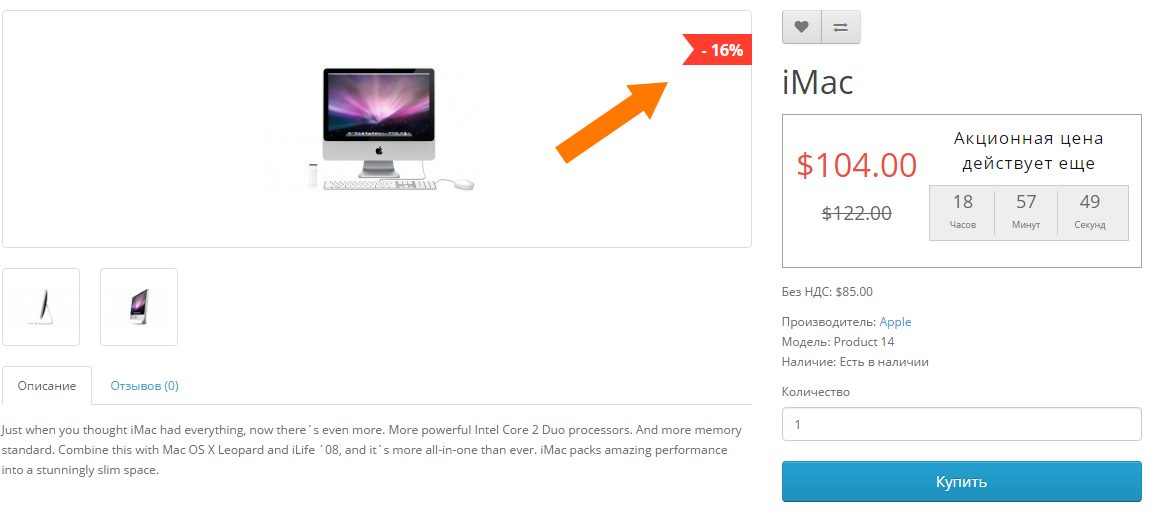This screenshot has height=514, width=1167.
Task: Click the hours countdown cell showing 18
Action: (x=962, y=213)
